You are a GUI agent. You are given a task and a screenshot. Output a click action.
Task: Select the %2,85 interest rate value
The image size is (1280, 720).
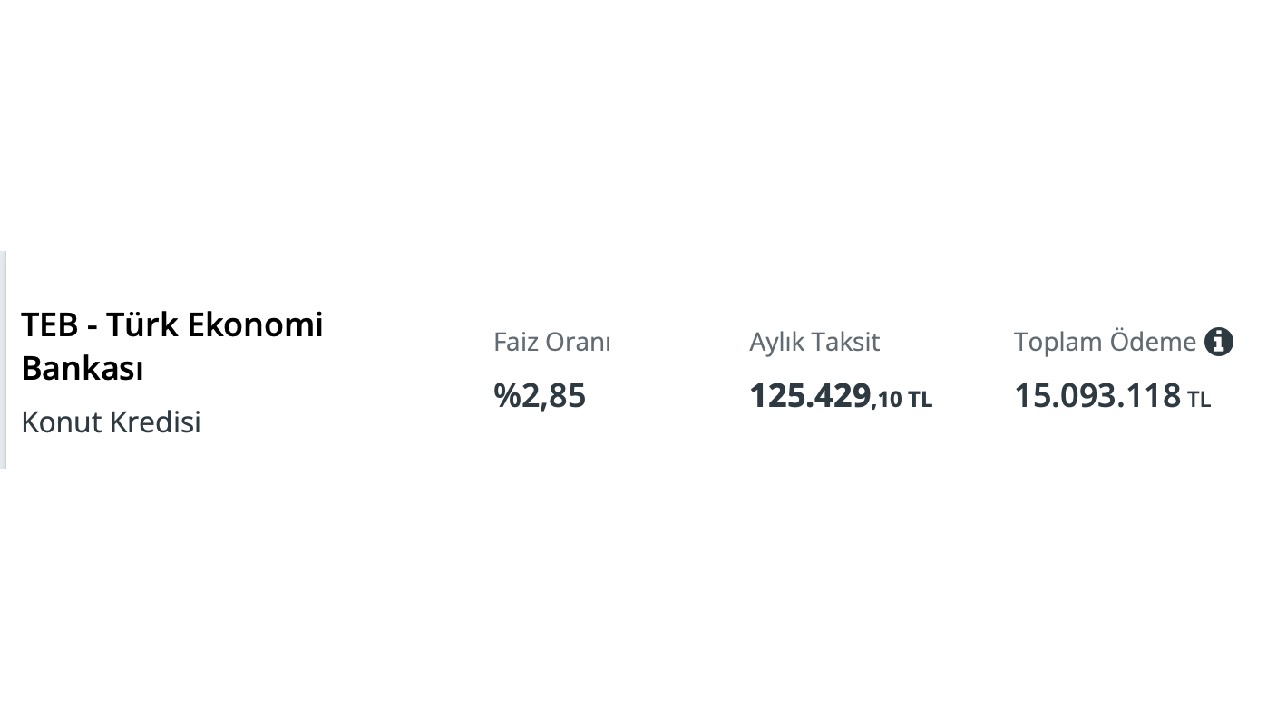[540, 396]
